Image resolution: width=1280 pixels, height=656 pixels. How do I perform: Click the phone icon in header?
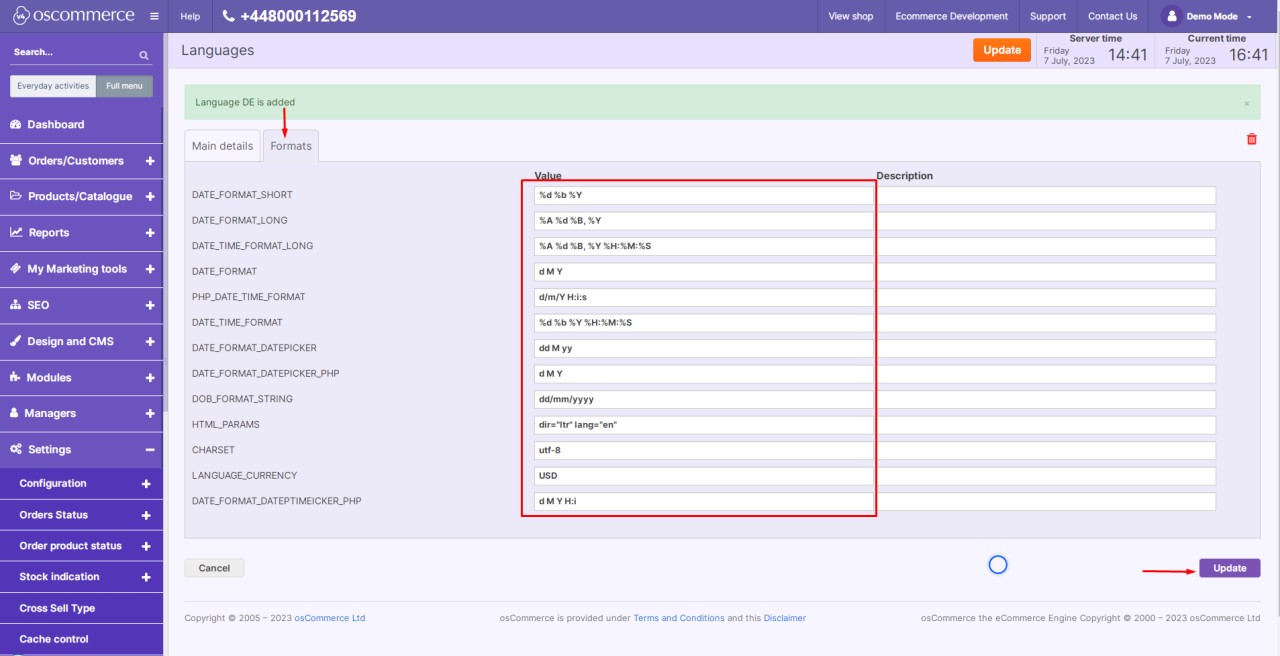tap(228, 16)
